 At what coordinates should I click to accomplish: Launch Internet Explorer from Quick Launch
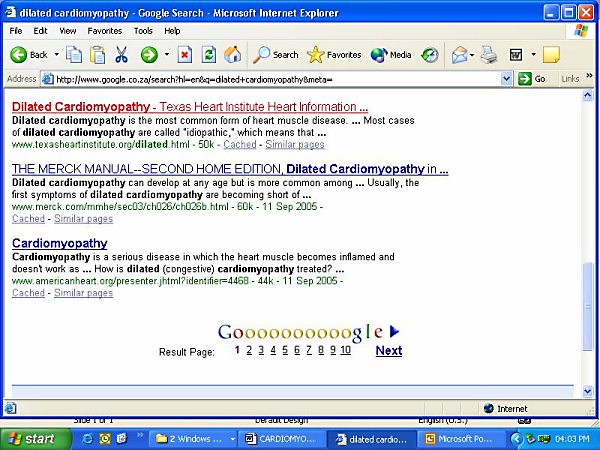coord(88,439)
